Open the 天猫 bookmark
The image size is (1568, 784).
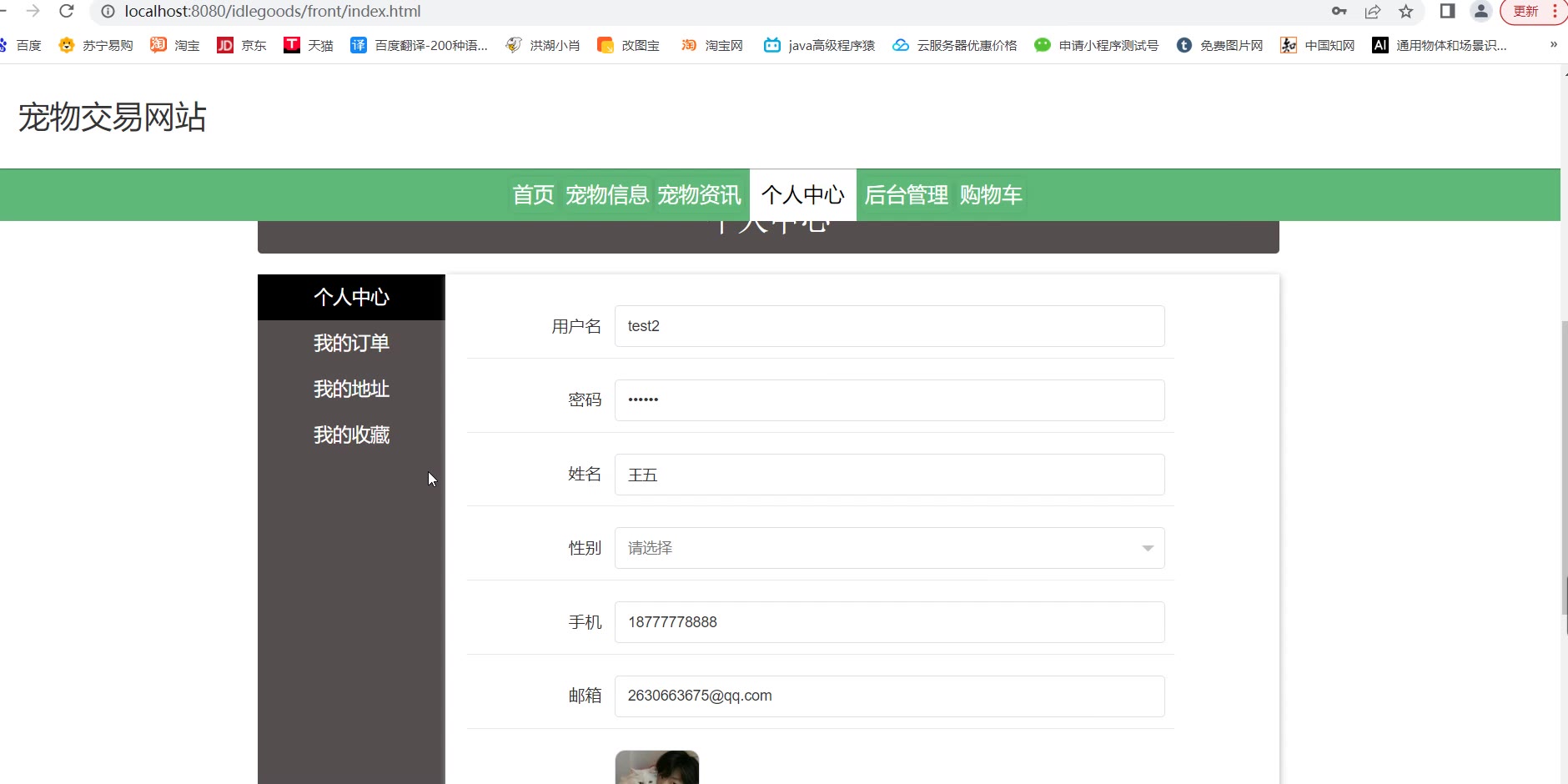coord(309,45)
